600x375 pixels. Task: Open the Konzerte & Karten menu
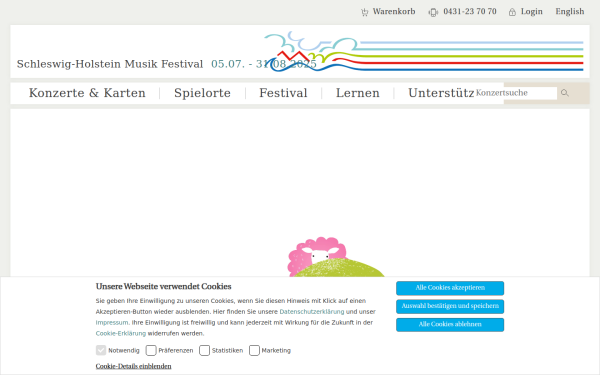[87, 93]
